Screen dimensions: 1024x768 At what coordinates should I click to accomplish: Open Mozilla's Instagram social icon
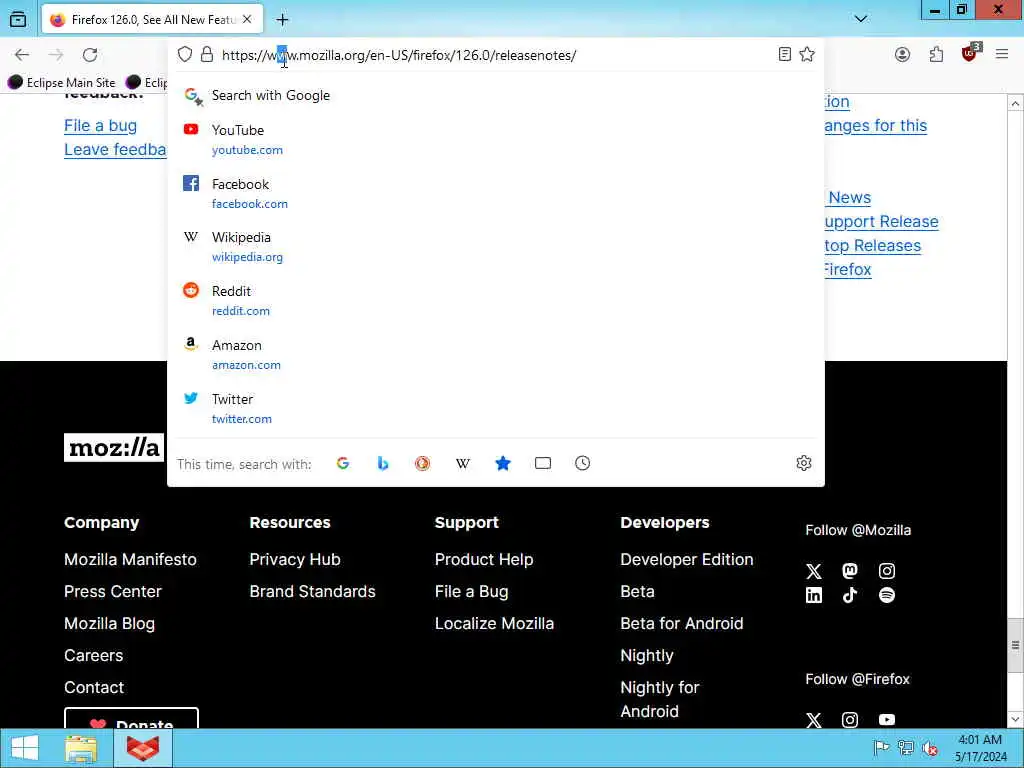[x=886, y=571]
